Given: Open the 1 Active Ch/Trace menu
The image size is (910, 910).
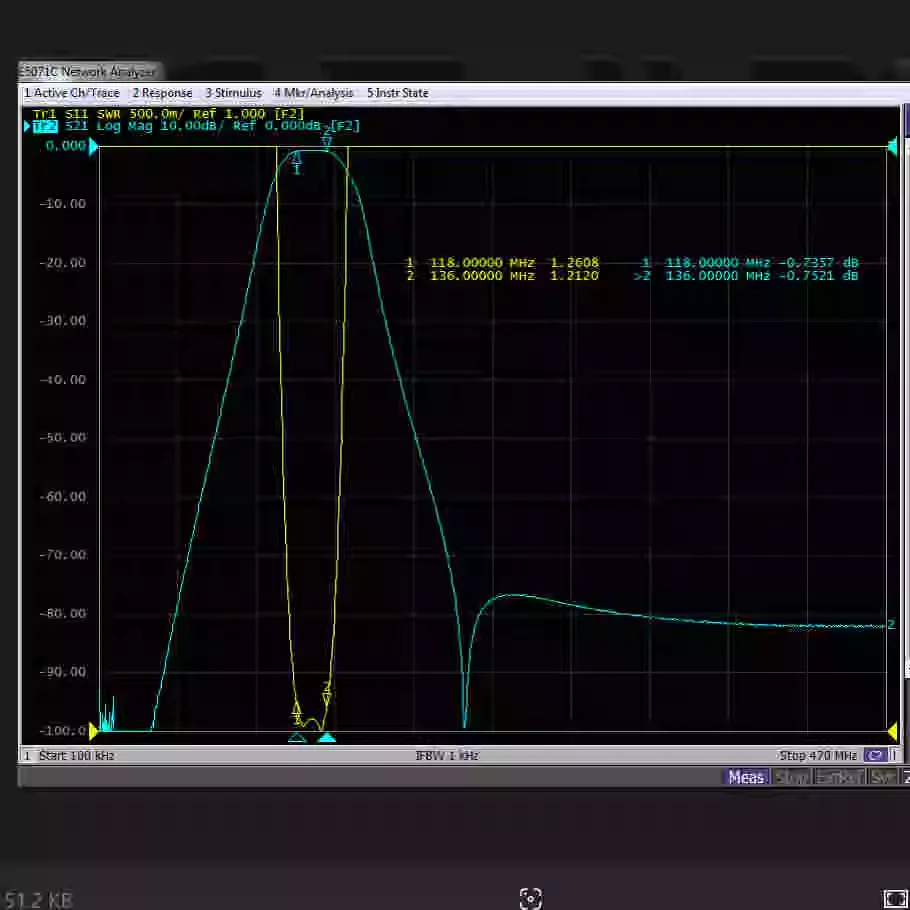Looking at the screenshot, I should (72, 93).
